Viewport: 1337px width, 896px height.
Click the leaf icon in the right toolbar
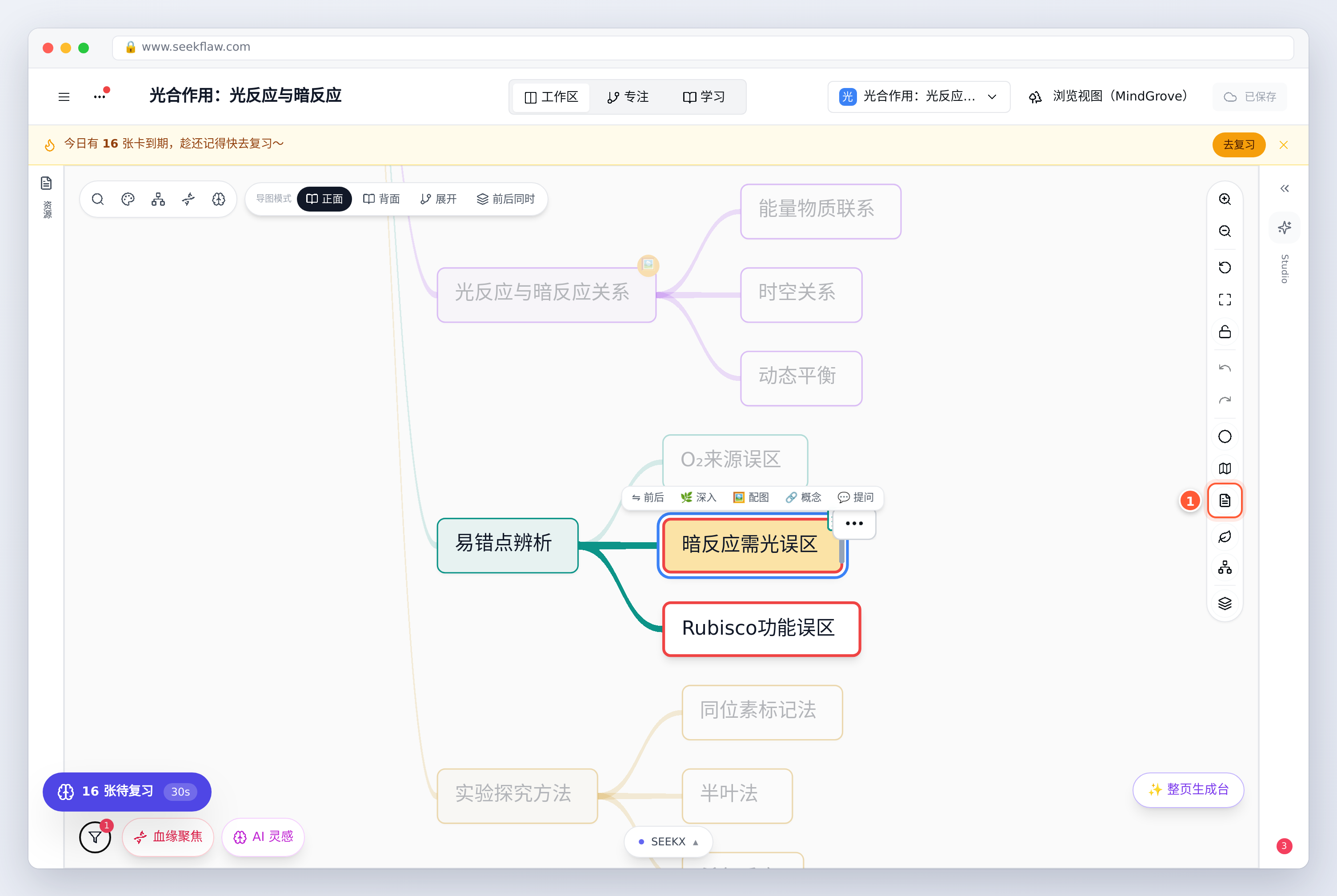click(1225, 536)
